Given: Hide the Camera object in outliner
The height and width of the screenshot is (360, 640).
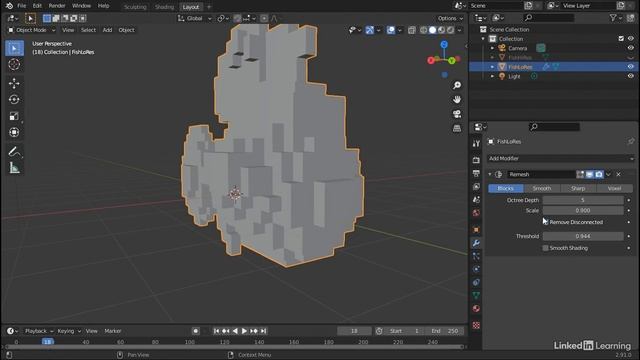Looking at the screenshot, I should [630, 48].
